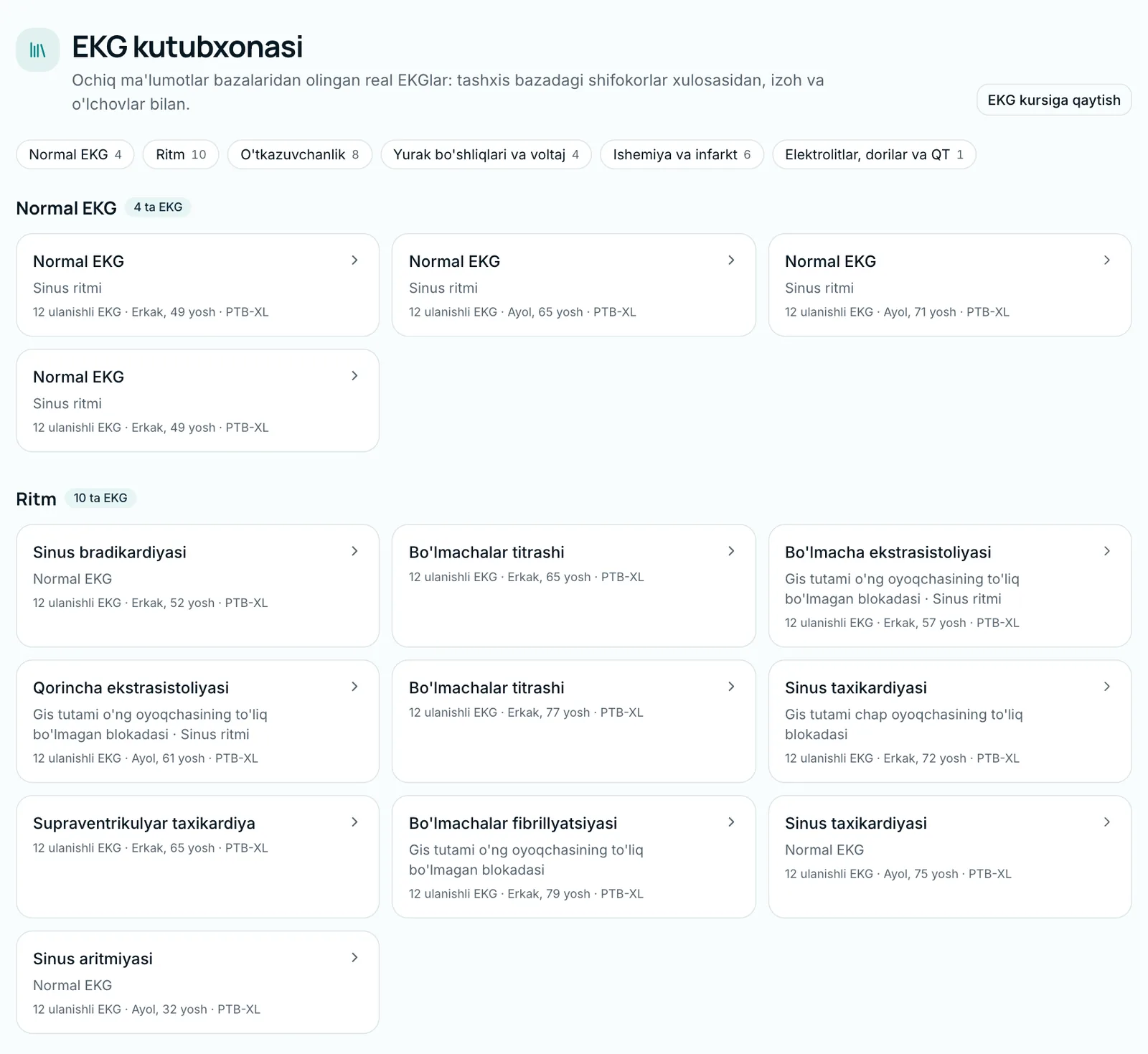Click the chevron on Supraventrikulyar taxikardiya card

354,822
